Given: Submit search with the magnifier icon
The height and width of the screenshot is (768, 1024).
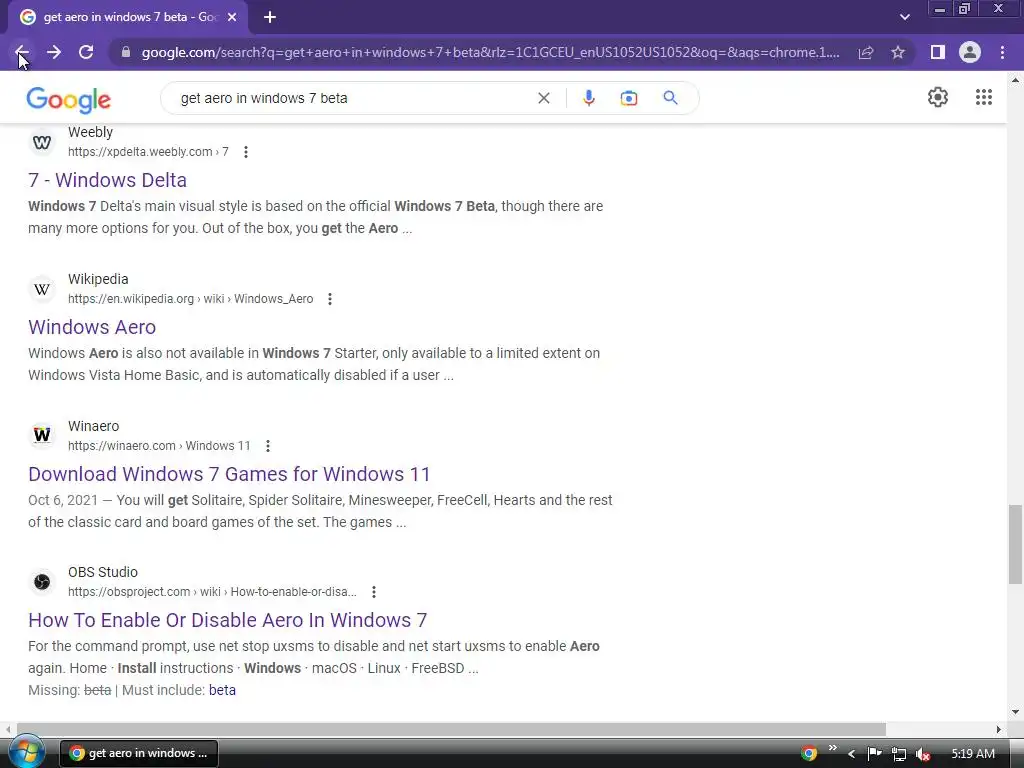Looking at the screenshot, I should (x=671, y=98).
